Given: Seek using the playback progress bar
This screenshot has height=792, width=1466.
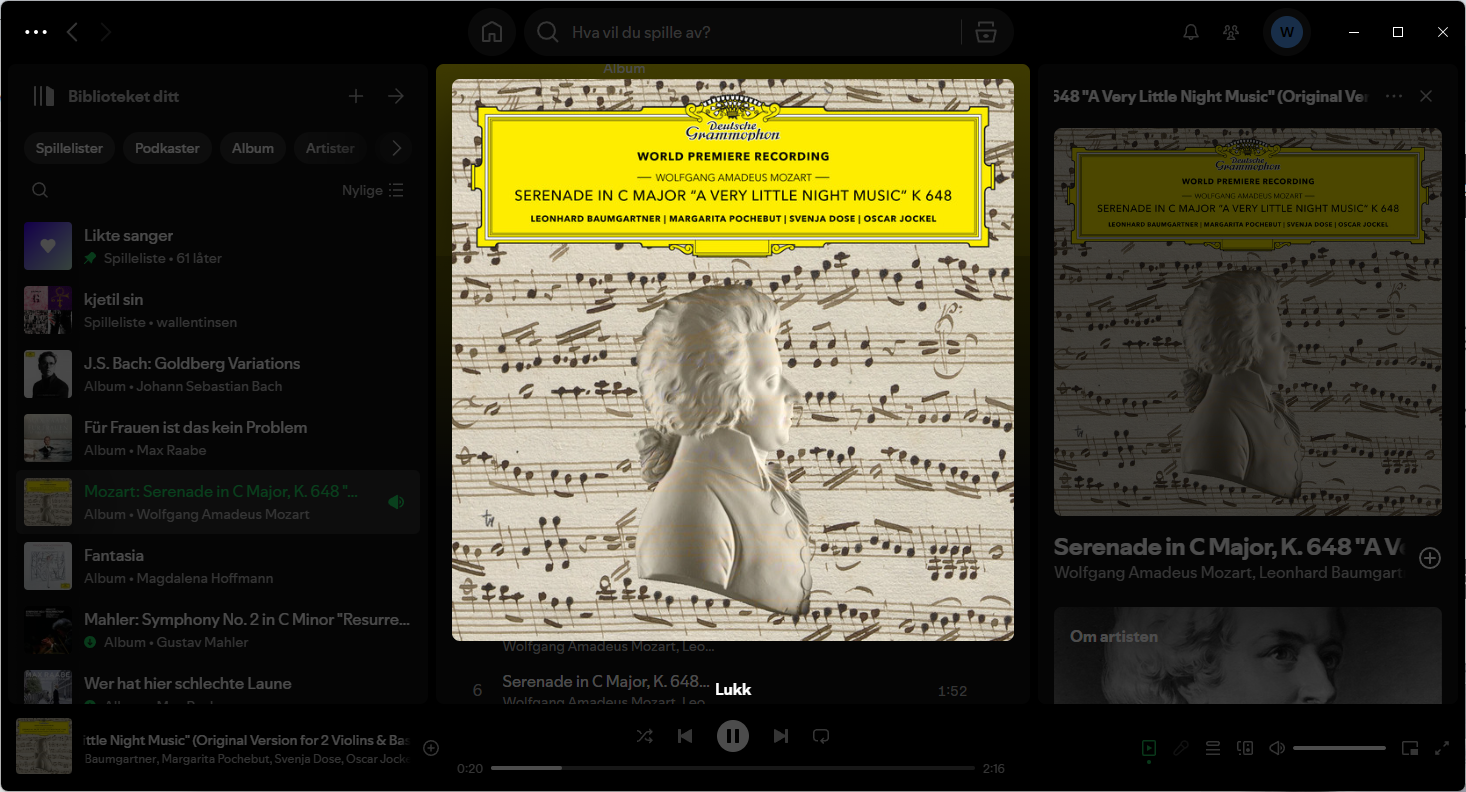Looking at the screenshot, I should tap(733, 768).
